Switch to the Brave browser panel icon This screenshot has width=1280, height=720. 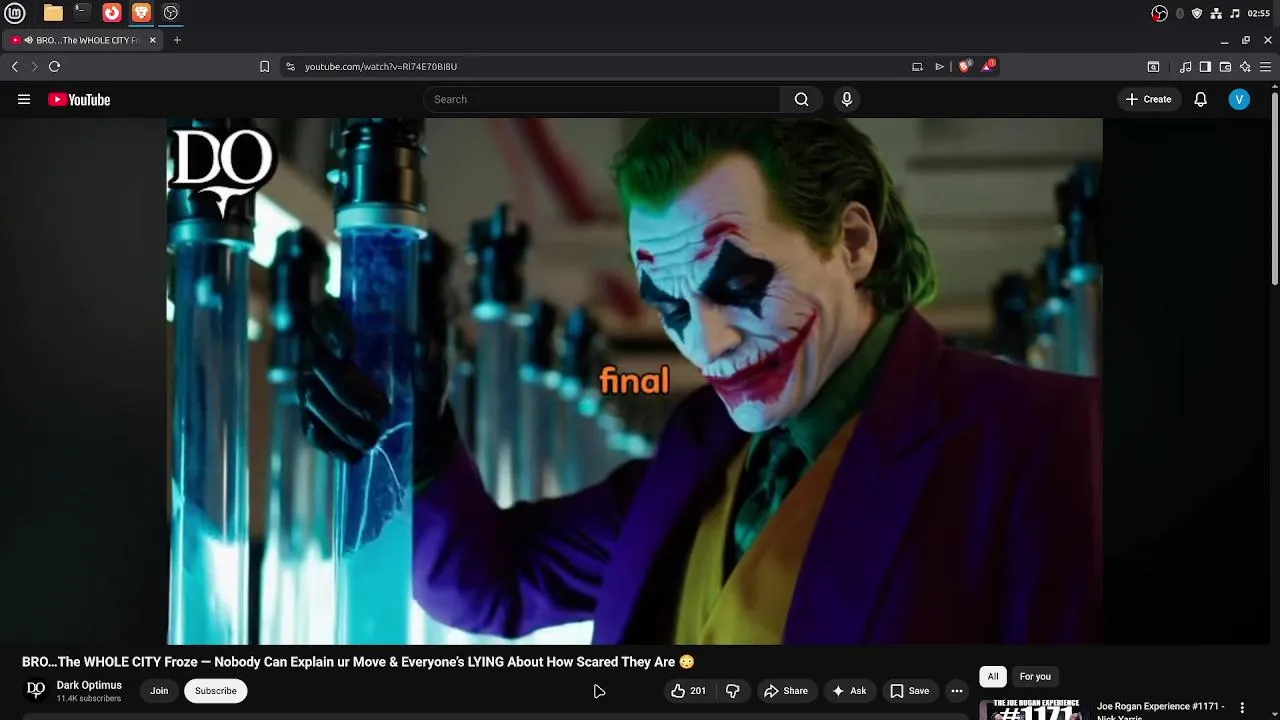pos(141,13)
